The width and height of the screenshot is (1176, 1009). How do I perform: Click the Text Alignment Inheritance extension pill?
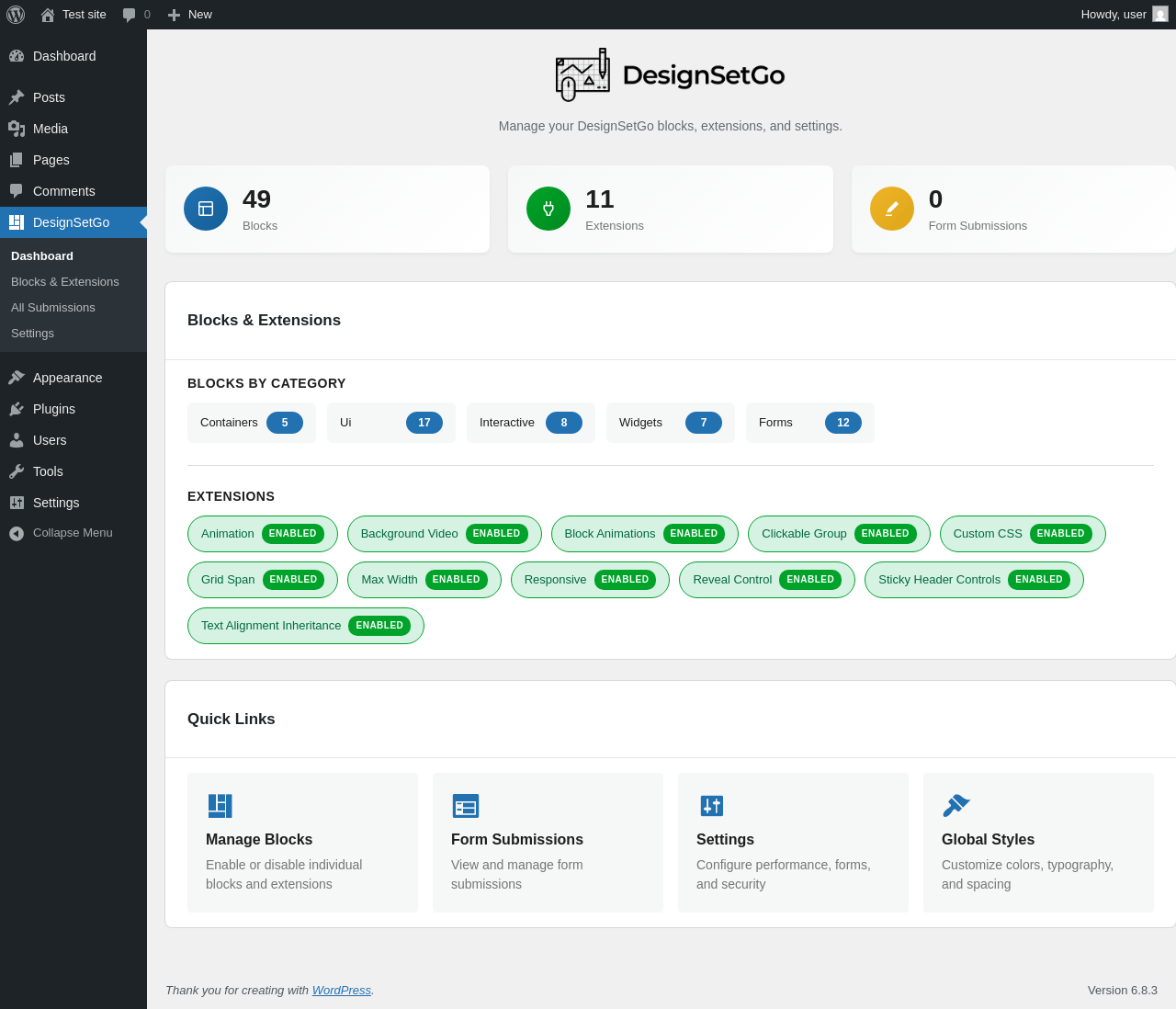pyautogui.click(x=306, y=626)
